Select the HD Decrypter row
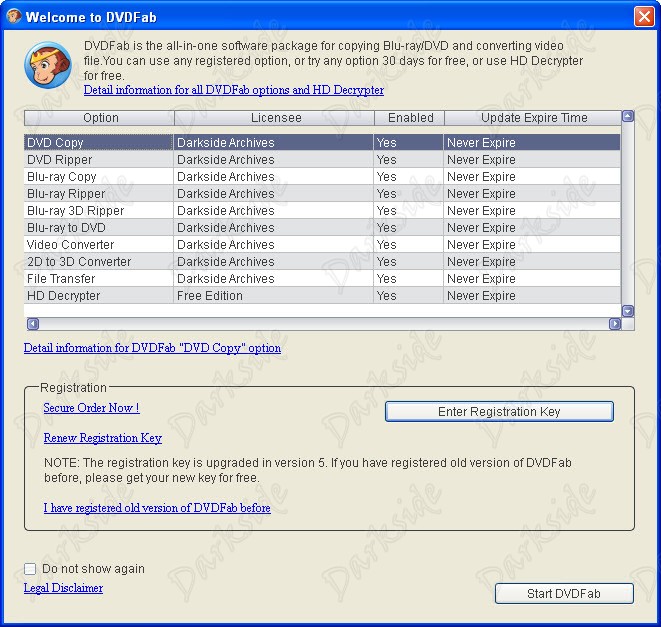Image resolution: width=661 pixels, height=627 pixels. point(322,296)
